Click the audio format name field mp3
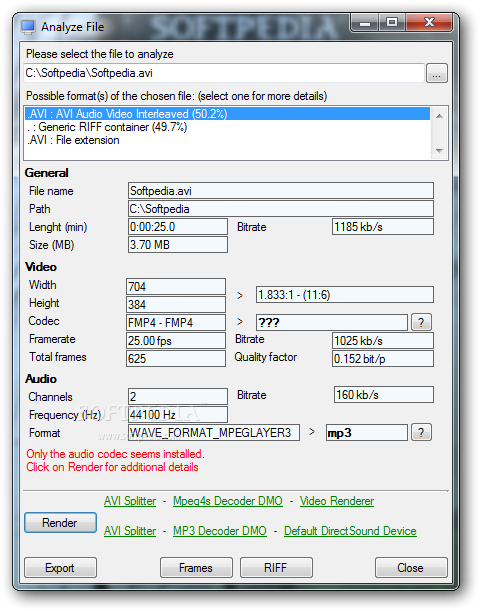The width and height of the screenshot is (480, 611). coord(367,433)
